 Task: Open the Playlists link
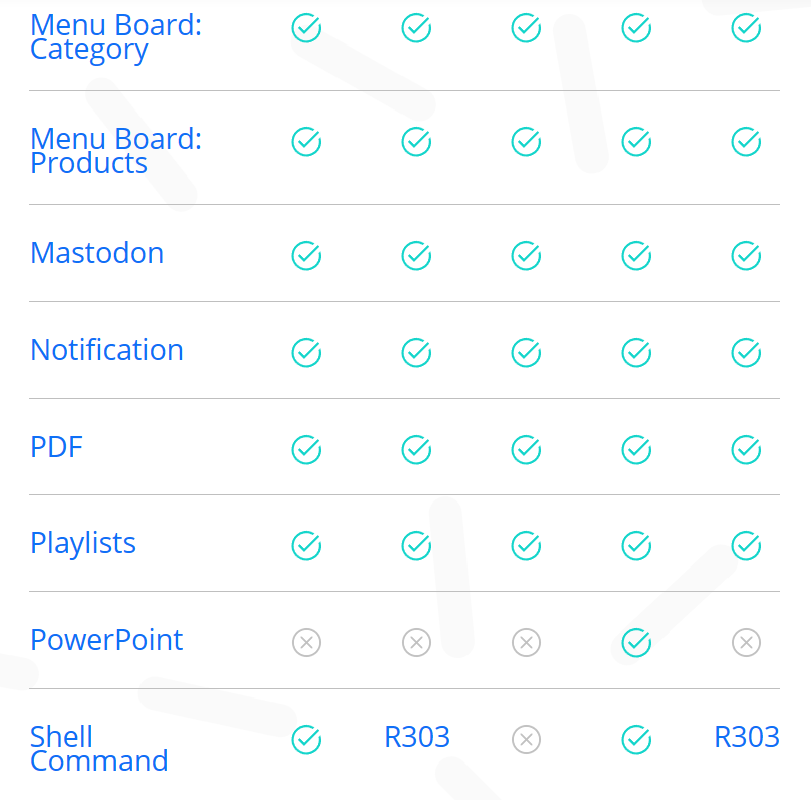(83, 543)
